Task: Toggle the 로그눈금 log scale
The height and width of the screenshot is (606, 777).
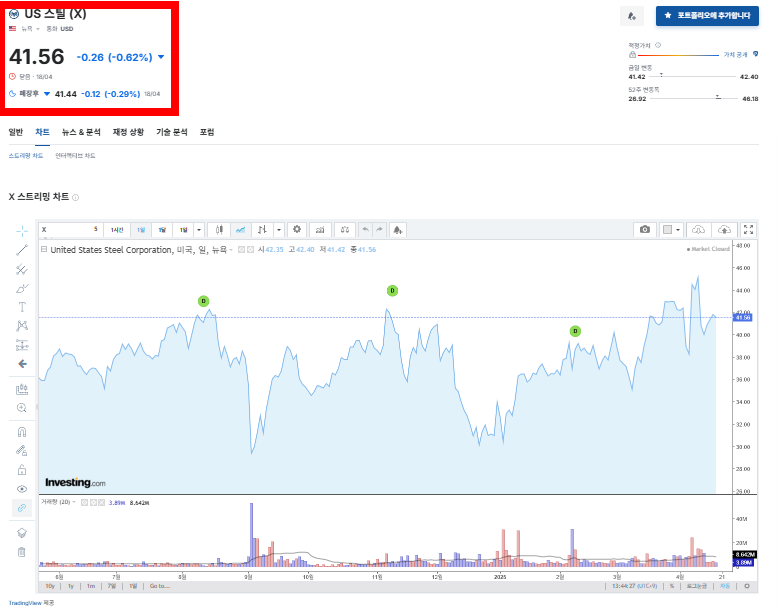Action: (x=696, y=586)
